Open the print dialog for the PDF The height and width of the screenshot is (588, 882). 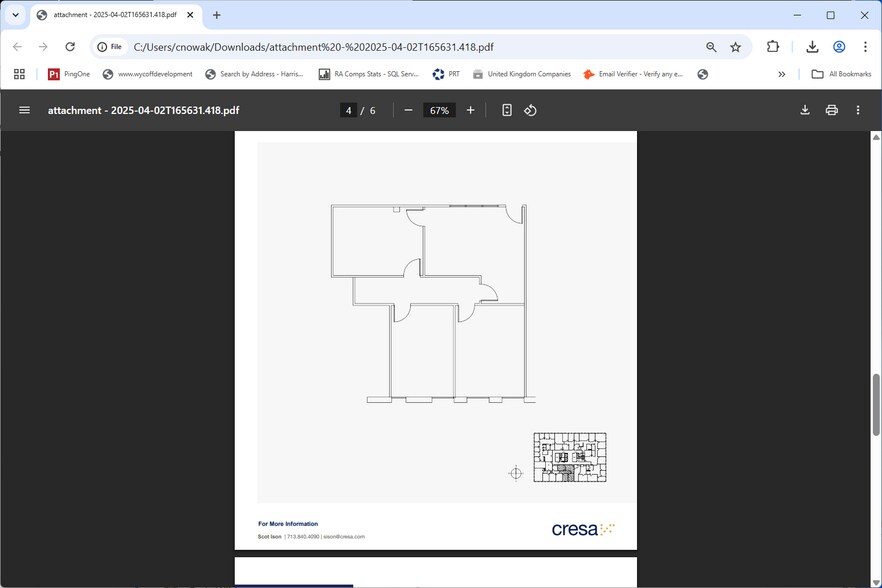tap(831, 110)
